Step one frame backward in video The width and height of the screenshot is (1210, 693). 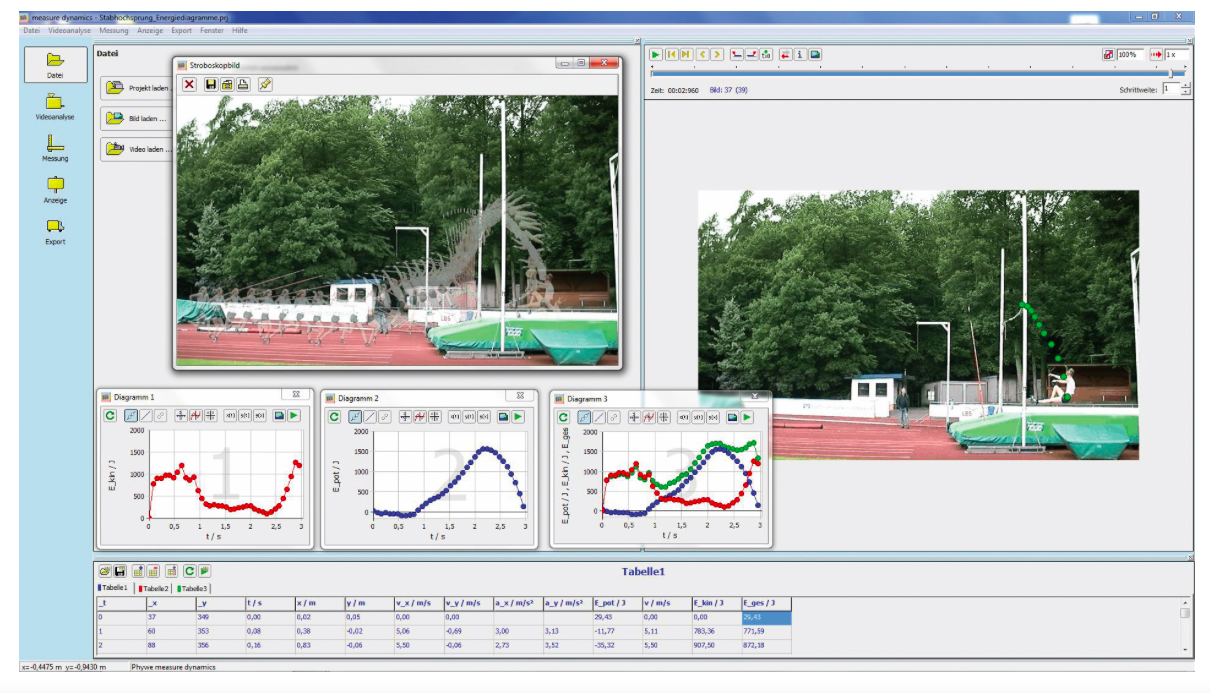703,55
